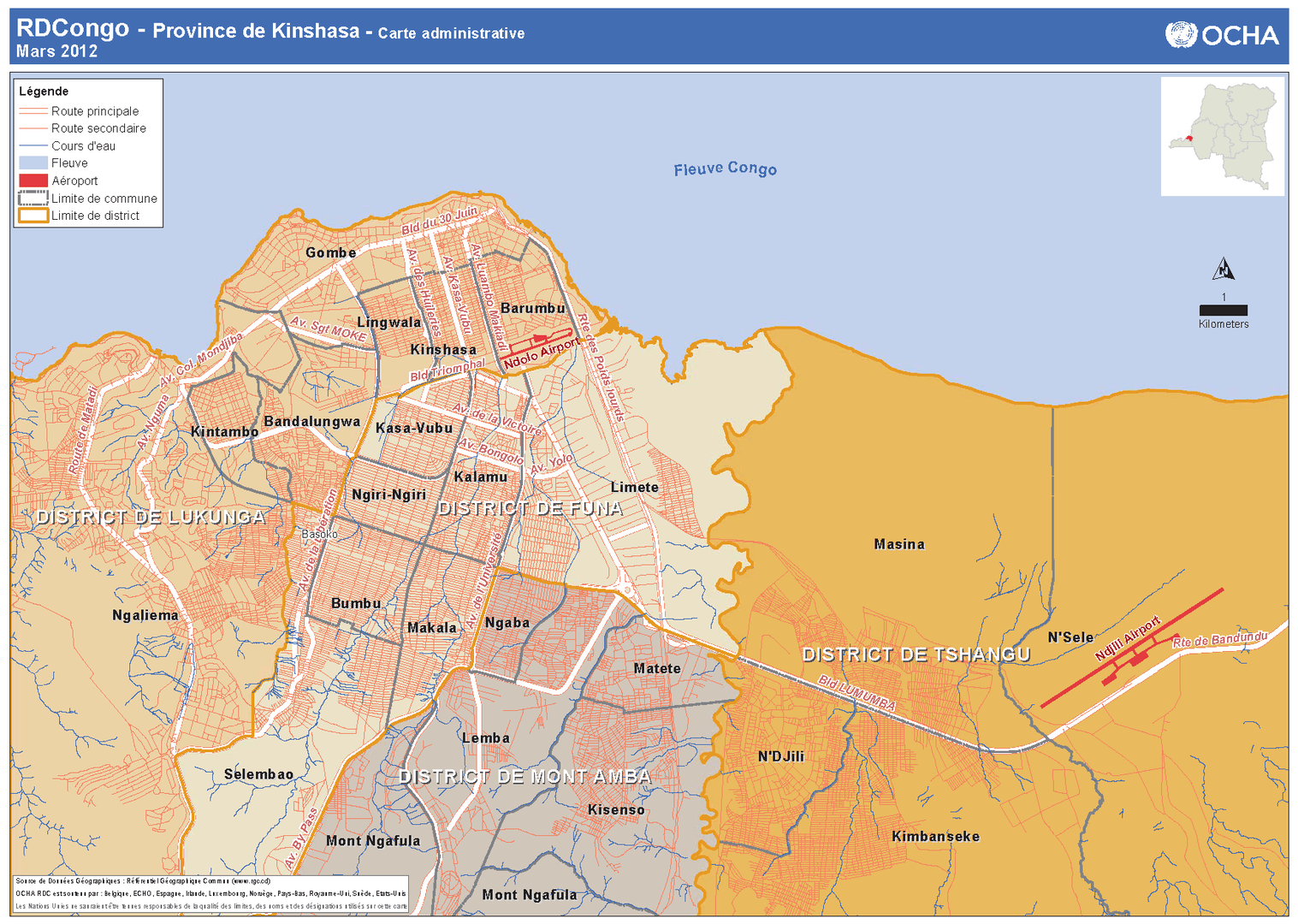Image resolution: width=1298 pixels, height=924 pixels.
Task: Click the 'Province de Kinshasa' title text
Action: coord(256,31)
